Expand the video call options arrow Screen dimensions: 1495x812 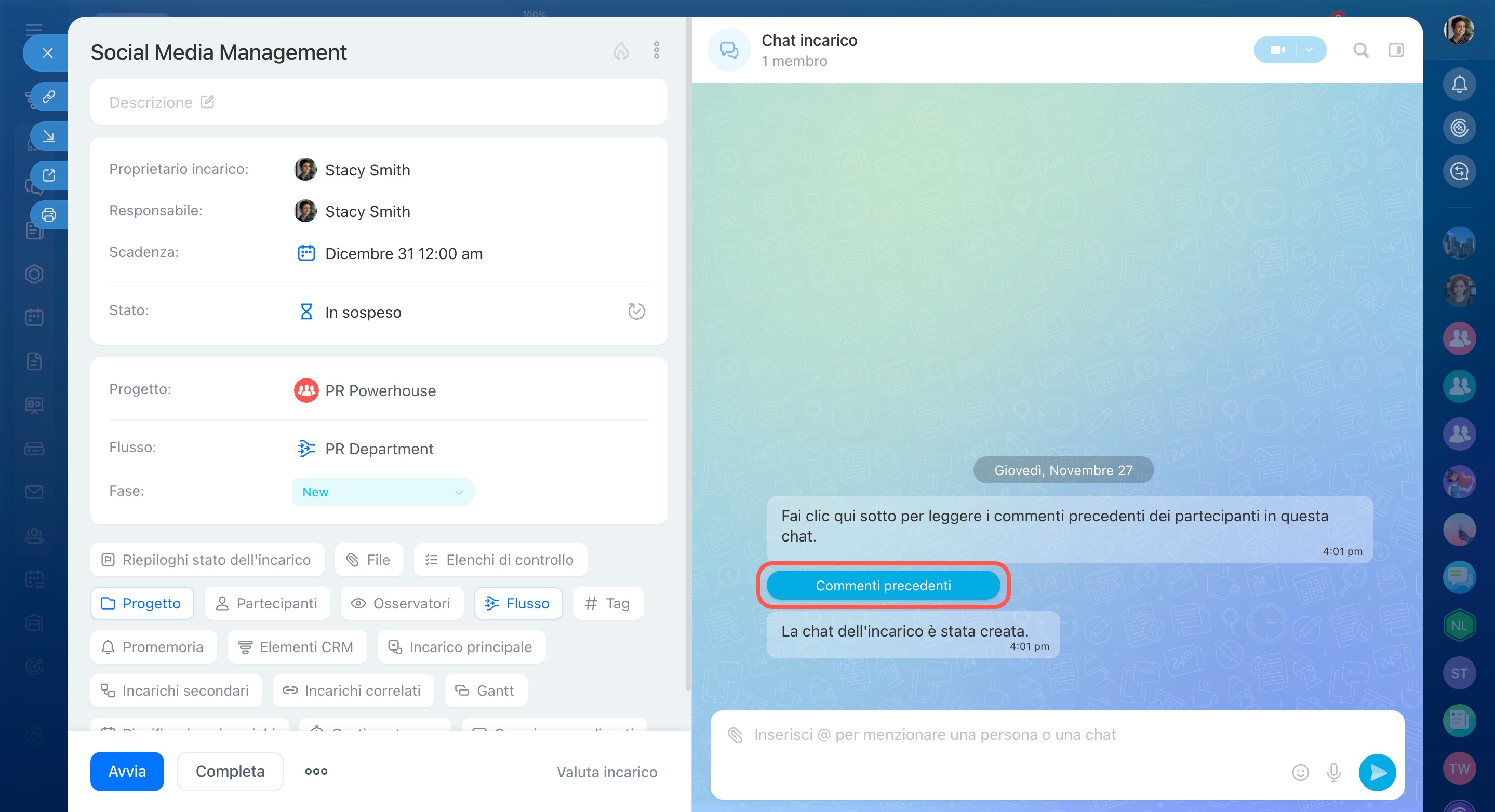click(1309, 50)
